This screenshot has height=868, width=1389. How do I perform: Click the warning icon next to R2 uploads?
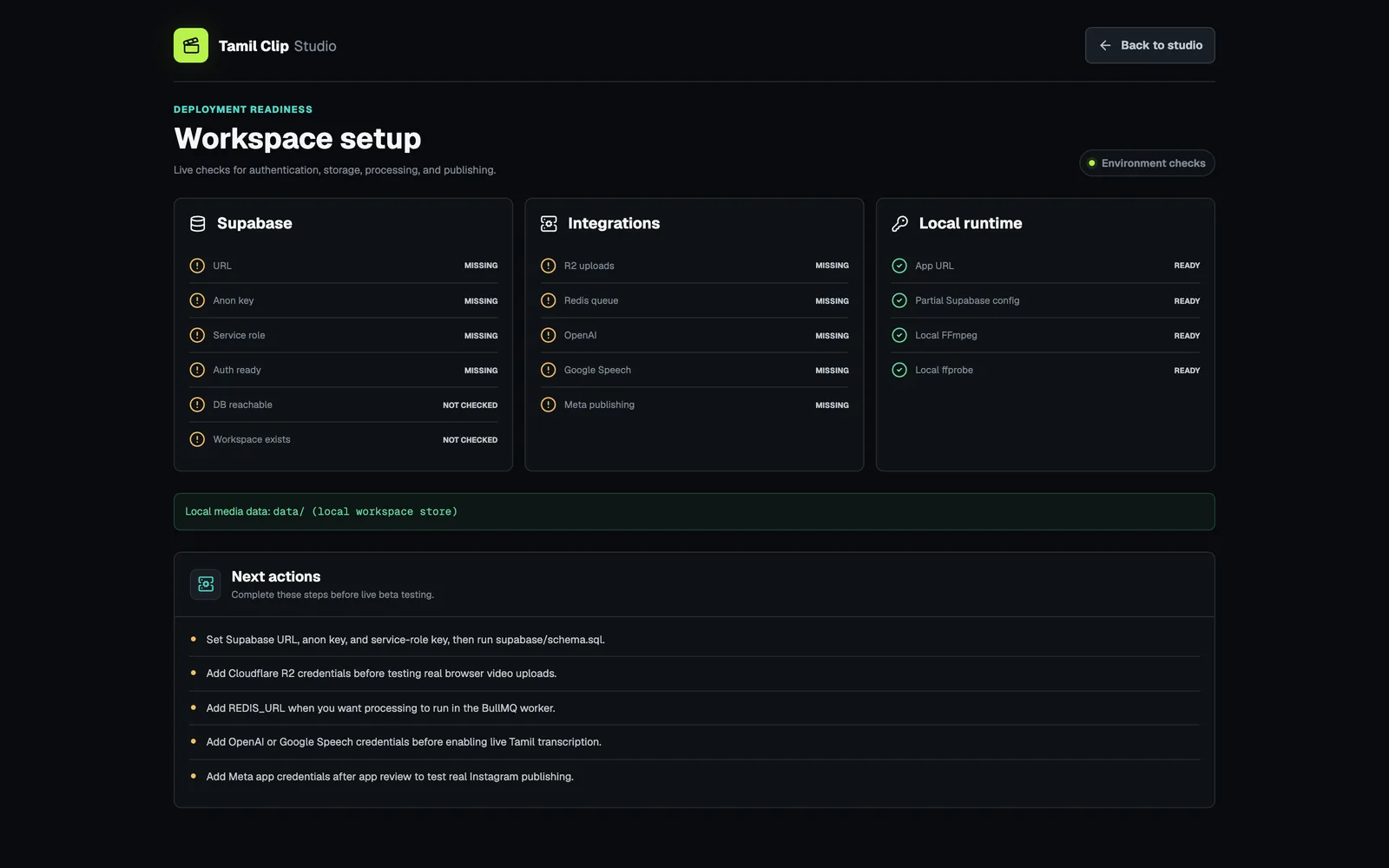point(548,266)
